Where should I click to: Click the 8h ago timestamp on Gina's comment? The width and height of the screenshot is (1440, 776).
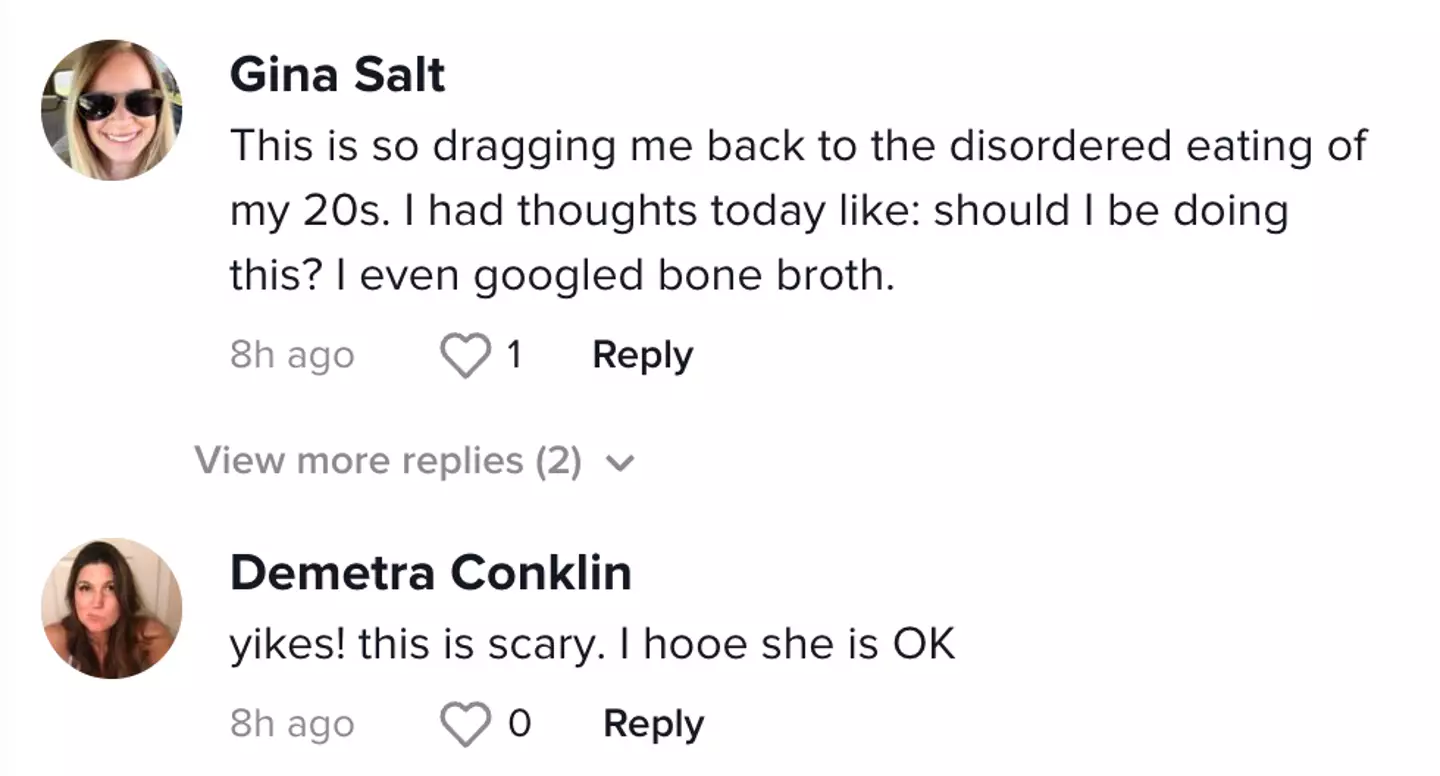coord(292,354)
